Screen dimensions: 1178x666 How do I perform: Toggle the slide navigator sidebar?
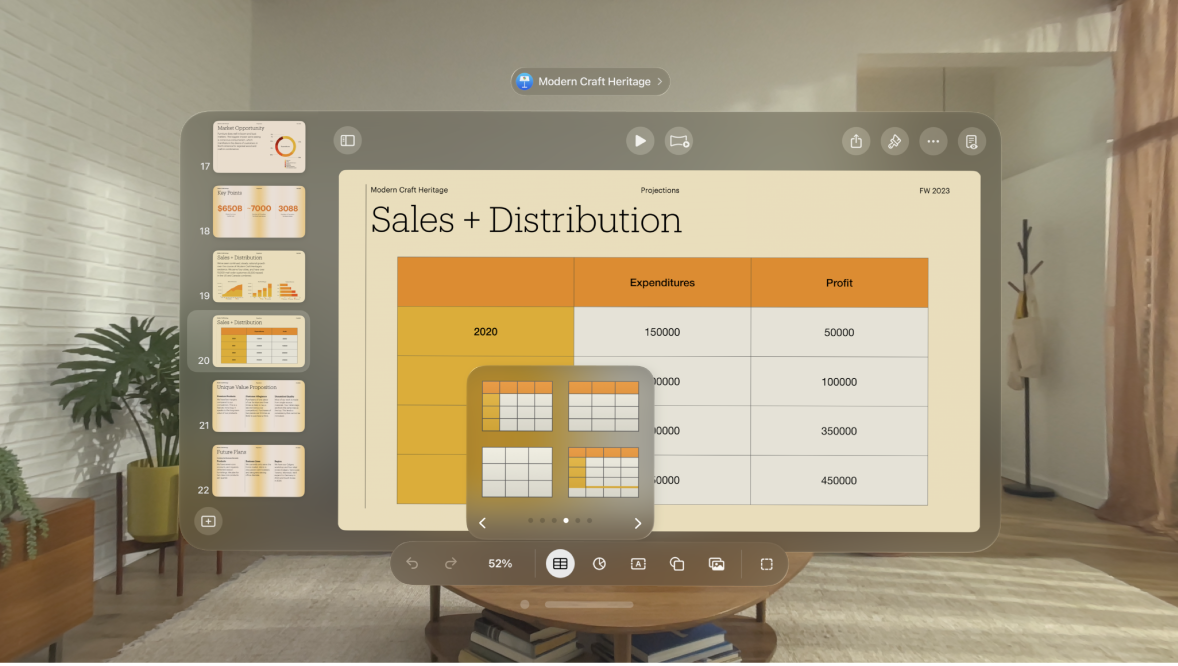click(348, 141)
